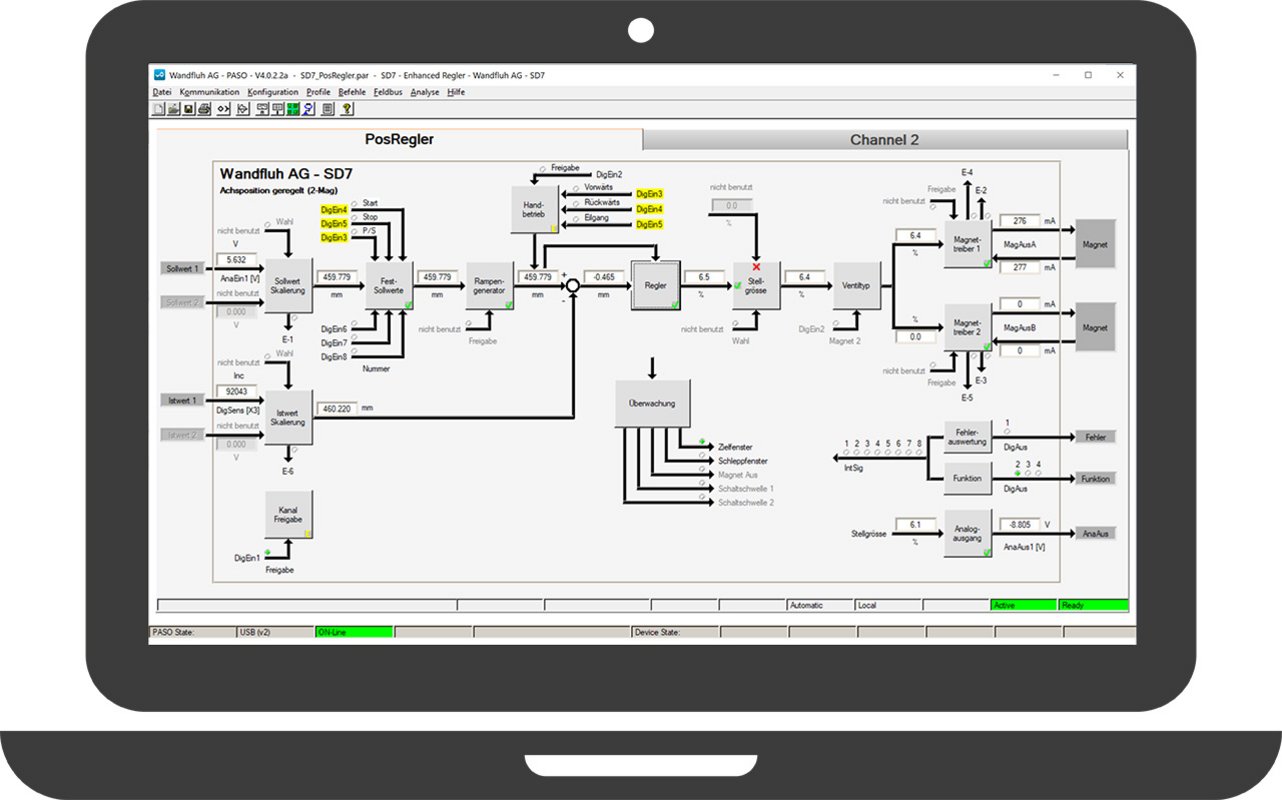Click the Local status bar cell
The image size is (1282, 800).
[x=888, y=605]
